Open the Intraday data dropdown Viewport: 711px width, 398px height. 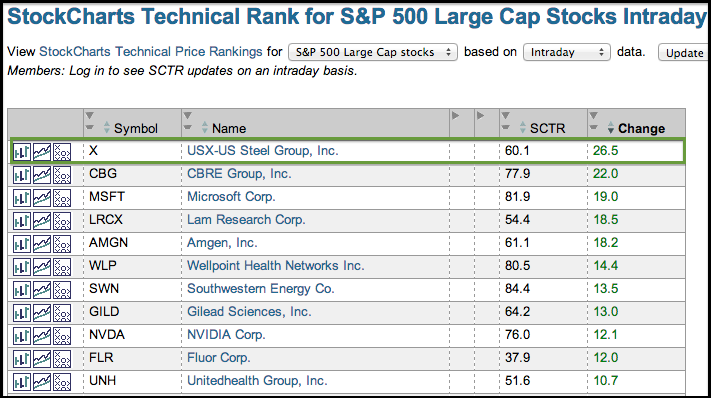tap(567, 52)
